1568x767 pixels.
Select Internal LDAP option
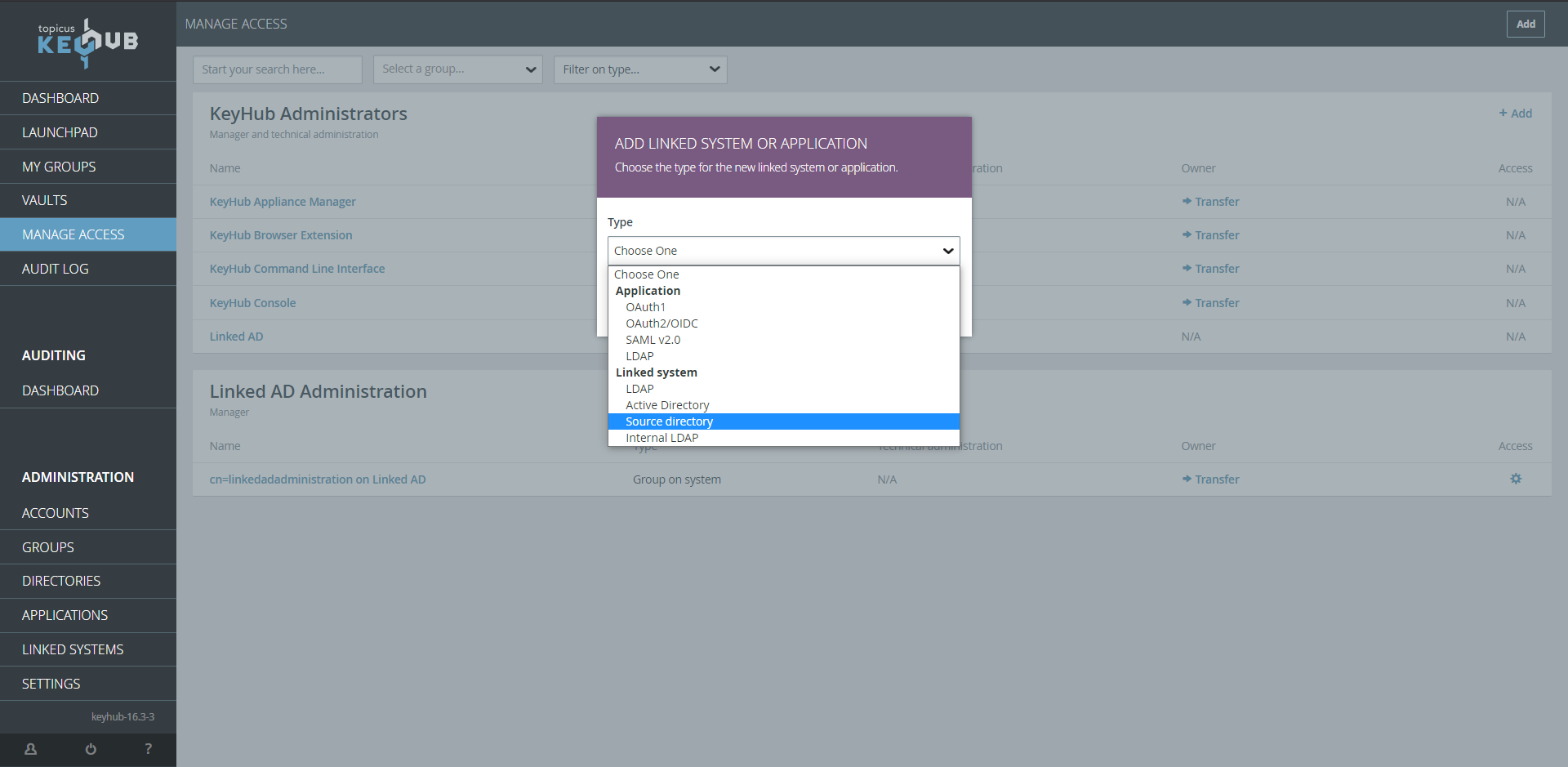click(x=783, y=438)
